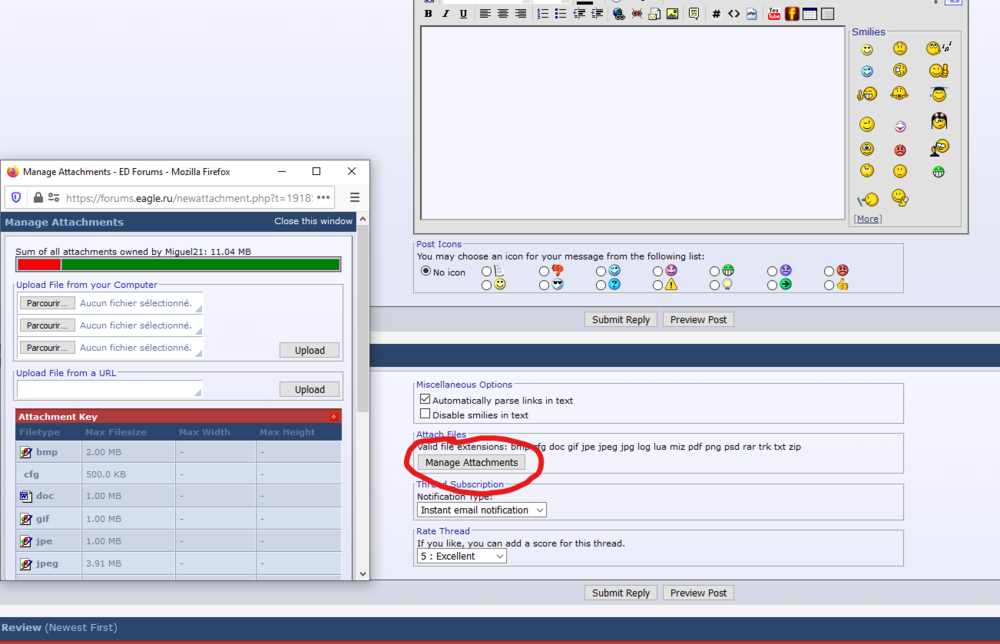The height and width of the screenshot is (644, 1000).
Task: Insert YouTube video tag icon
Action: (x=774, y=13)
